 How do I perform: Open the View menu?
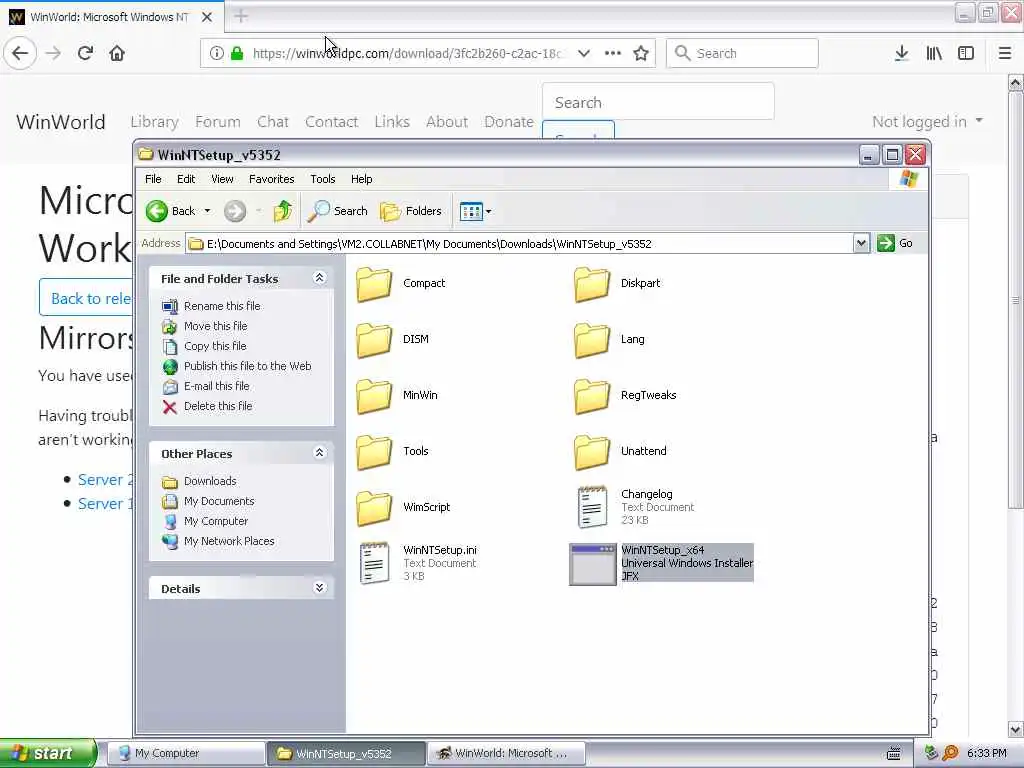click(222, 179)
